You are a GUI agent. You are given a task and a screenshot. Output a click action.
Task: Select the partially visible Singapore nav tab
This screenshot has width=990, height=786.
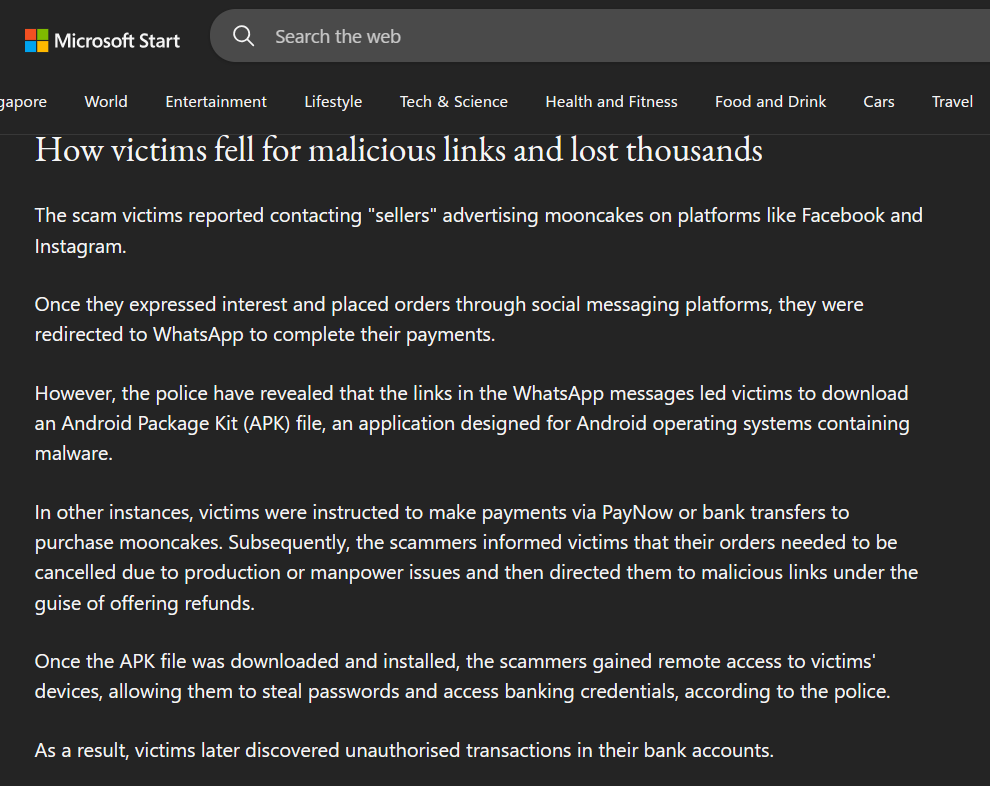click(x=22, y=101)
